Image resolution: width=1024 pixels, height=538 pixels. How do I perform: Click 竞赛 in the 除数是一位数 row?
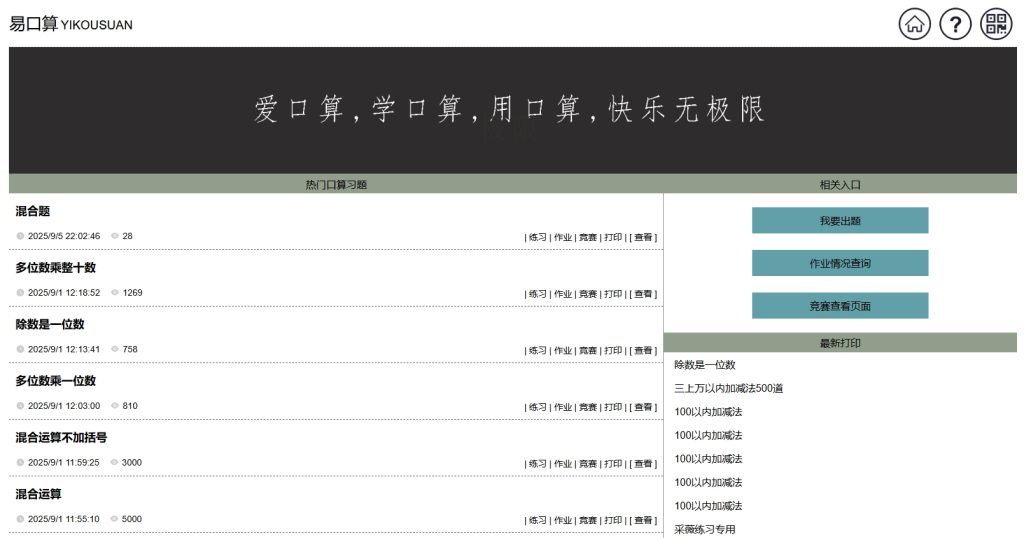[x=588, y=351]
